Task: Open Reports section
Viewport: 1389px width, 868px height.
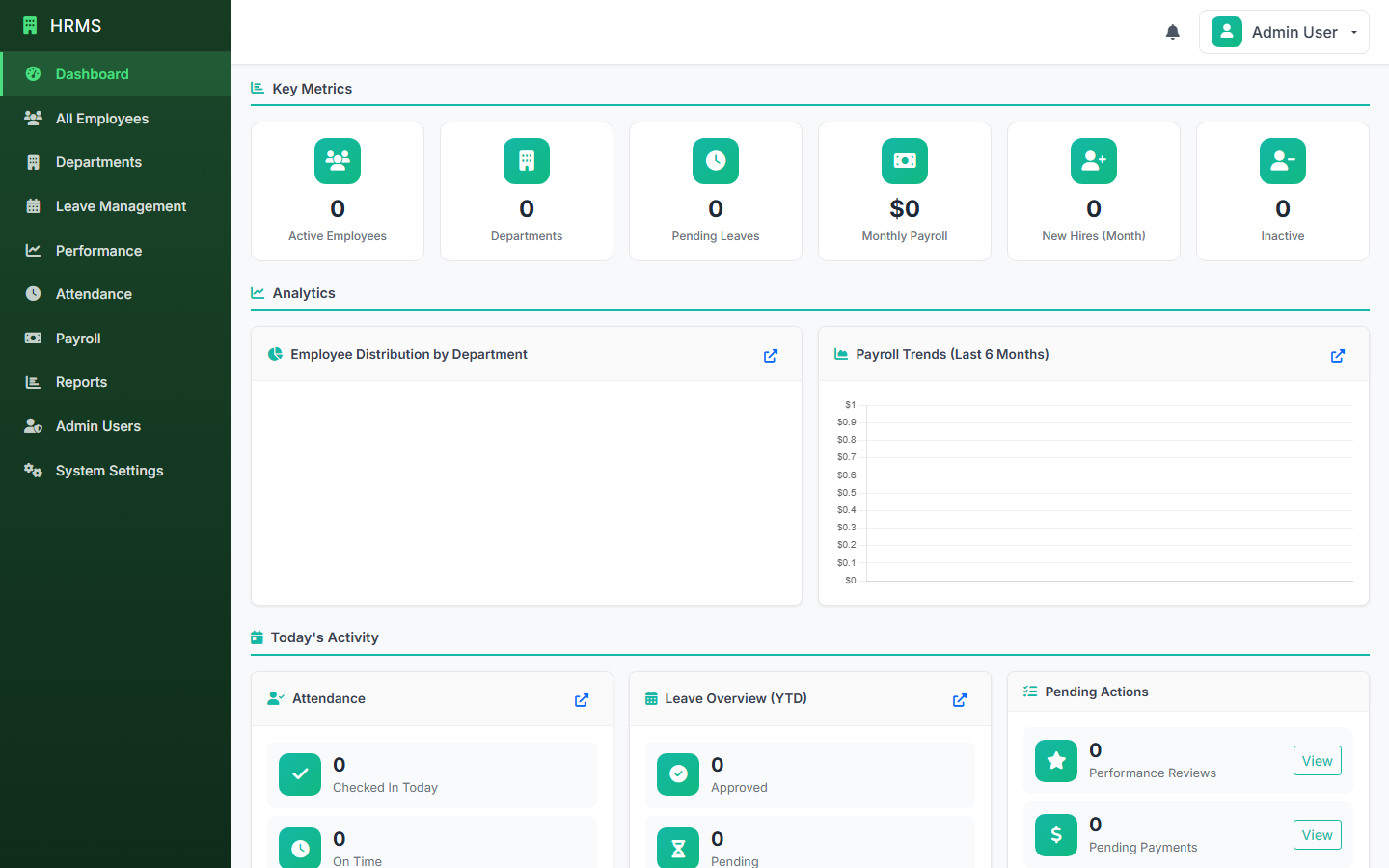Action: [116, 382]
